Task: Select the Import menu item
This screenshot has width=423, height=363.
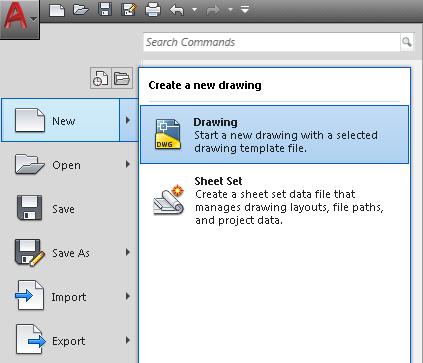Action: 70,296
